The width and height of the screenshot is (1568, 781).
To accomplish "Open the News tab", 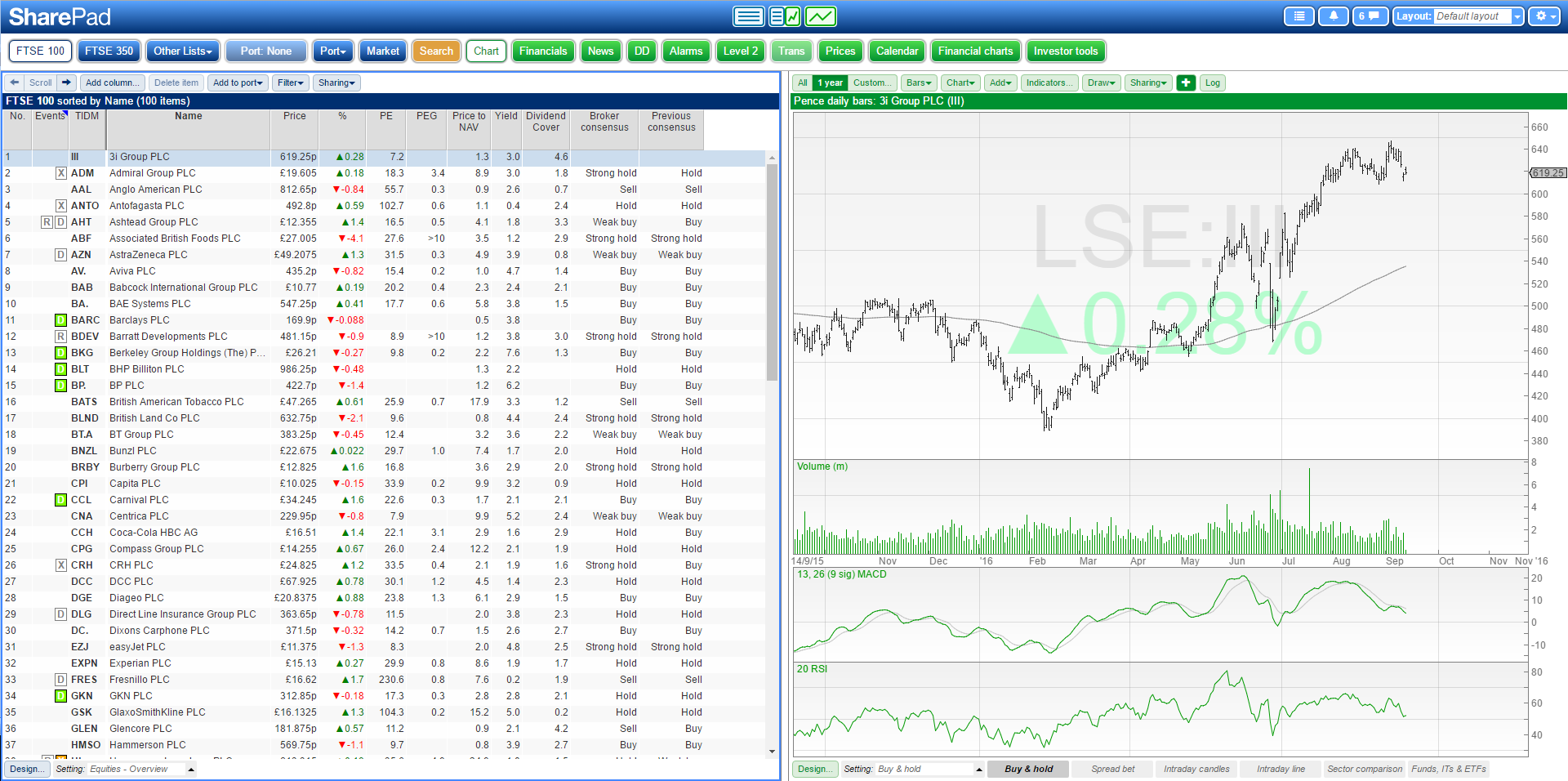I will [x=600, y=51].
